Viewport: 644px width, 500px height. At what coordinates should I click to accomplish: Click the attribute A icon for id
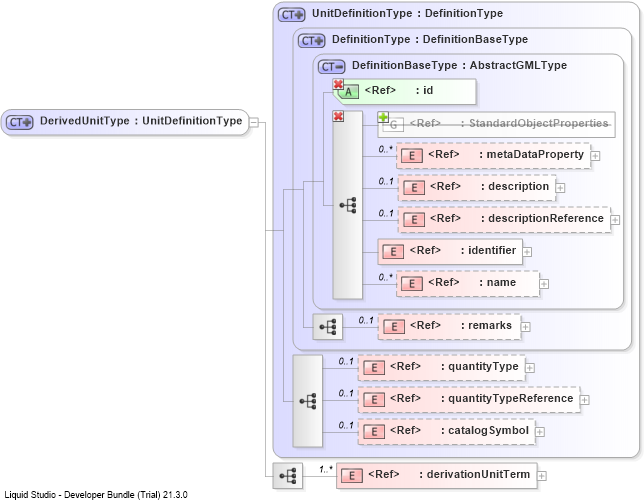click(x=348, y=92)
